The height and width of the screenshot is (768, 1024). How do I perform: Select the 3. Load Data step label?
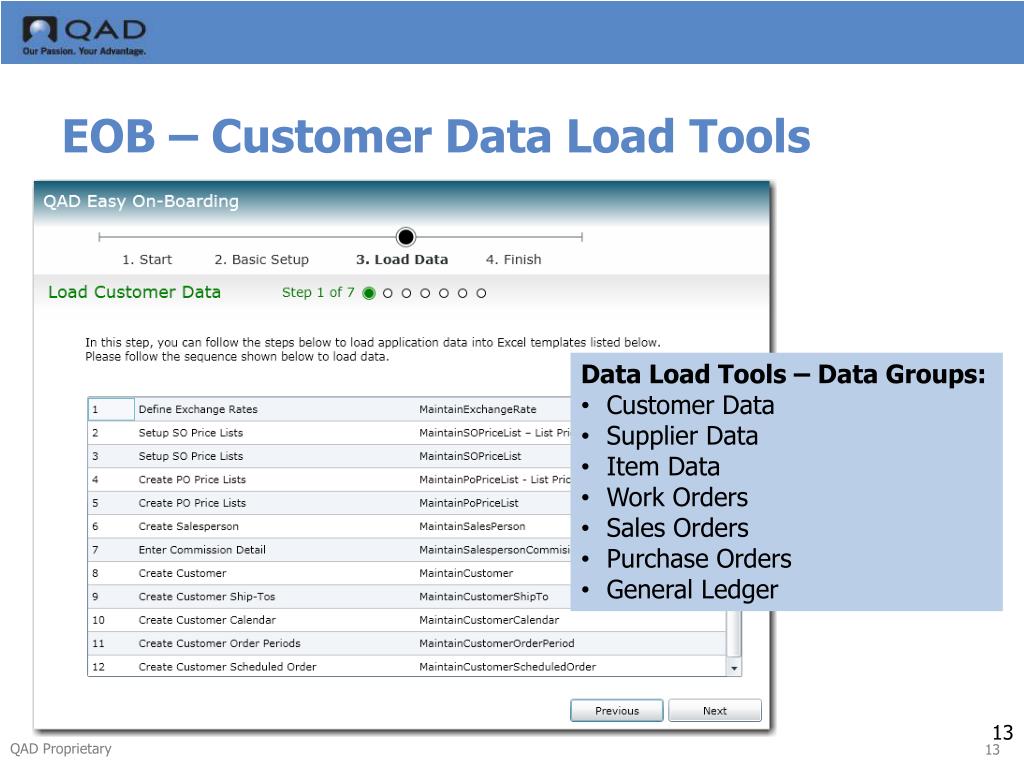click(x=402, y=259)
